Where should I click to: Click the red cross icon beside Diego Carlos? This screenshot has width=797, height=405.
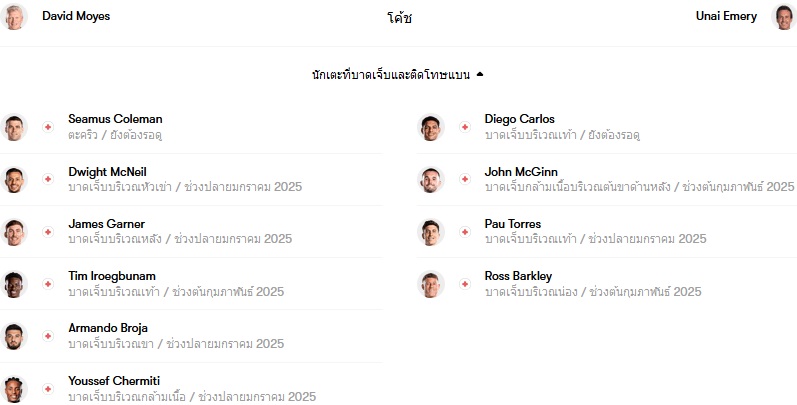click(465, 127)
